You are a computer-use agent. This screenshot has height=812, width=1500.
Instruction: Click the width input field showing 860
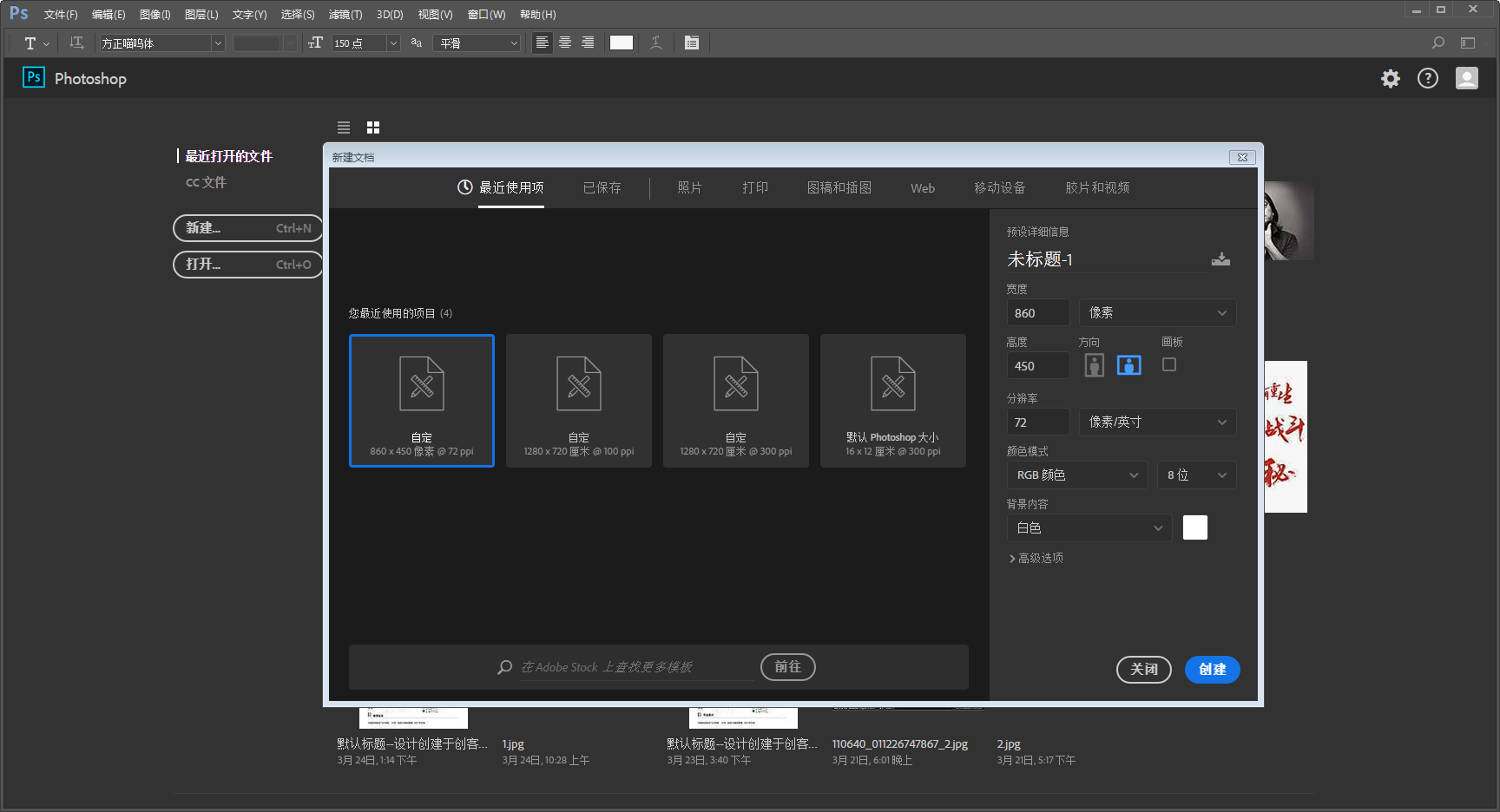(1038, 313)
